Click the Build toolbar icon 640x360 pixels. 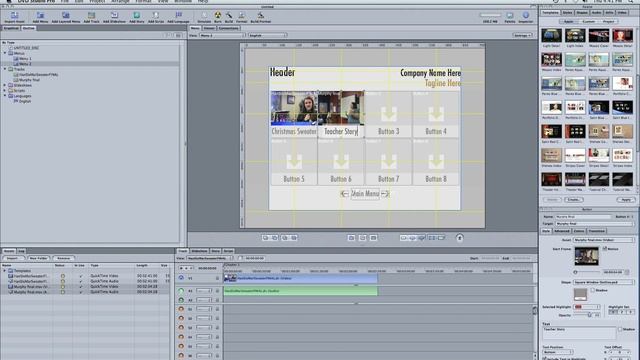(x=229, y=16)
